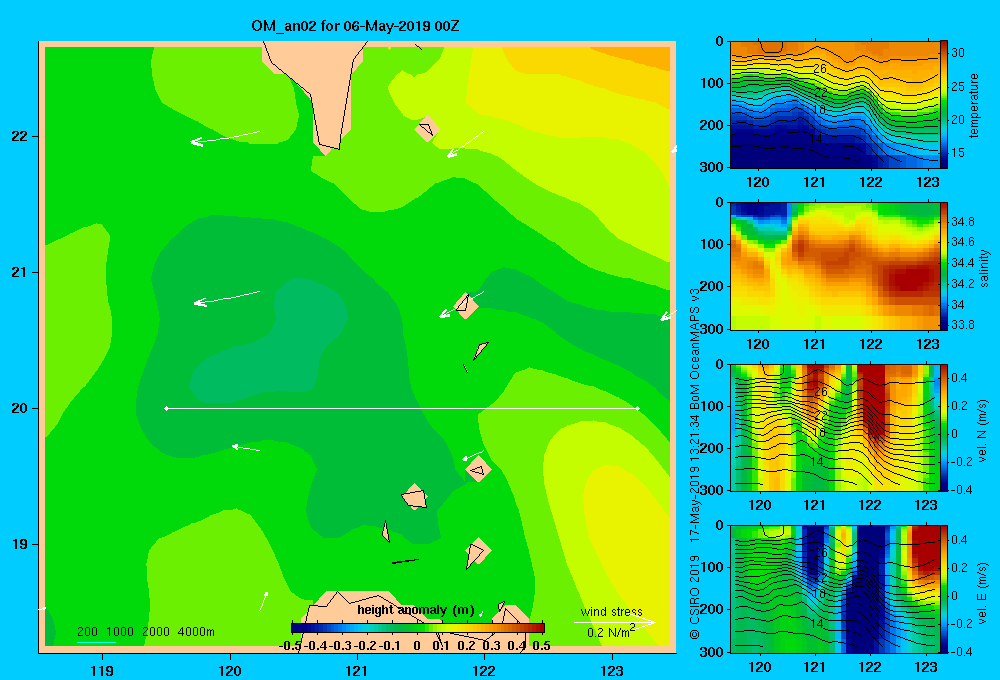Click the 0.4 tick on vel. N scale
Viewport: 1000px width, 680px height.
pos(959,378)
